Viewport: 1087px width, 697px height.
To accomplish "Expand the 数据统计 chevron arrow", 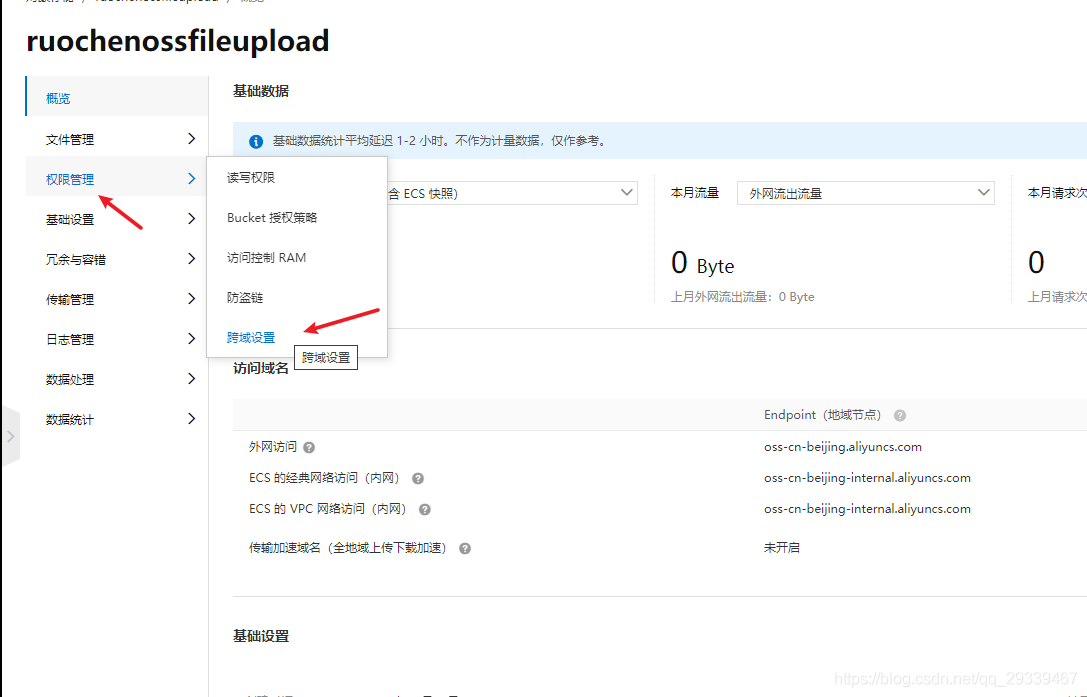I will tap(191, 419).
